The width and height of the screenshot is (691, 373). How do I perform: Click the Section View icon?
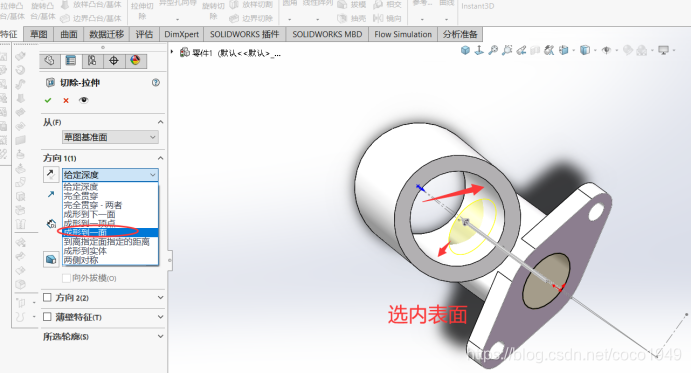[x=535, y=50]
